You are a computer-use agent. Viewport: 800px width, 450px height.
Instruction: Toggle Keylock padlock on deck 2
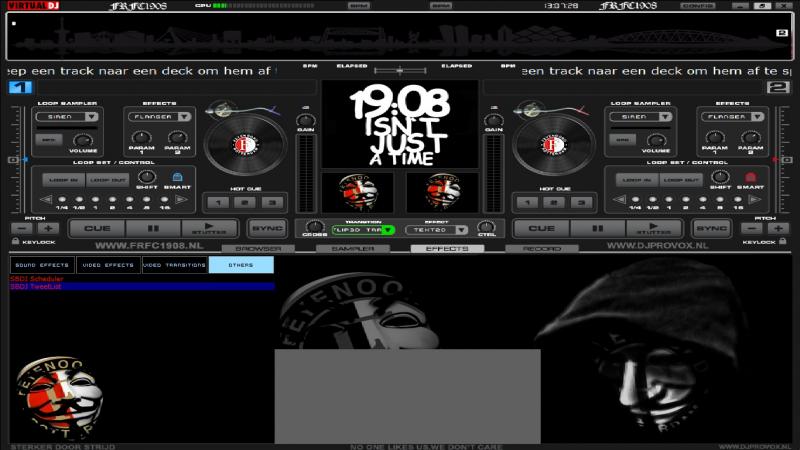pyautogui.click(x=783, y=241)
